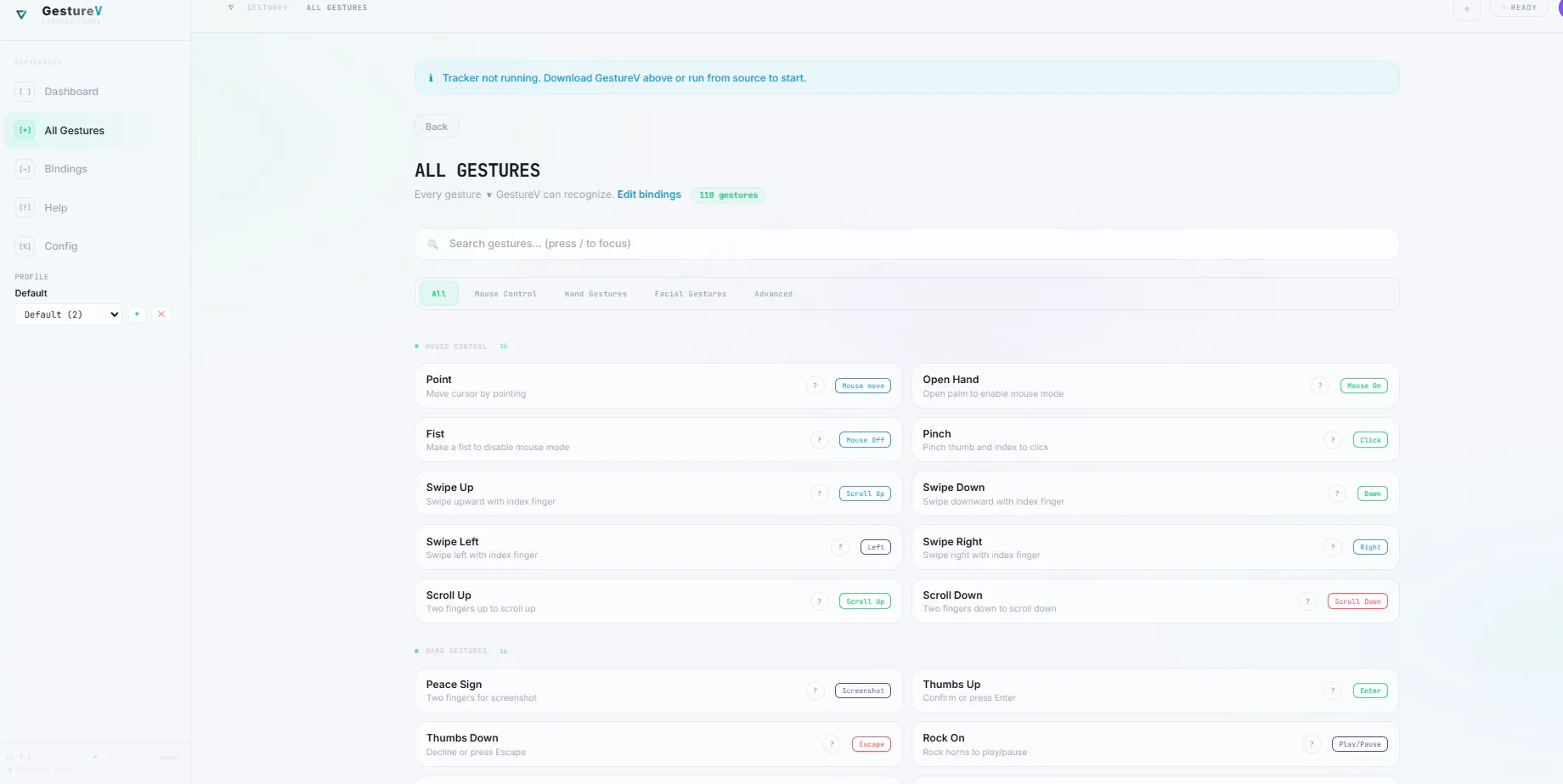Click the search magnifier icon
1563x784 pixels.
433,244
